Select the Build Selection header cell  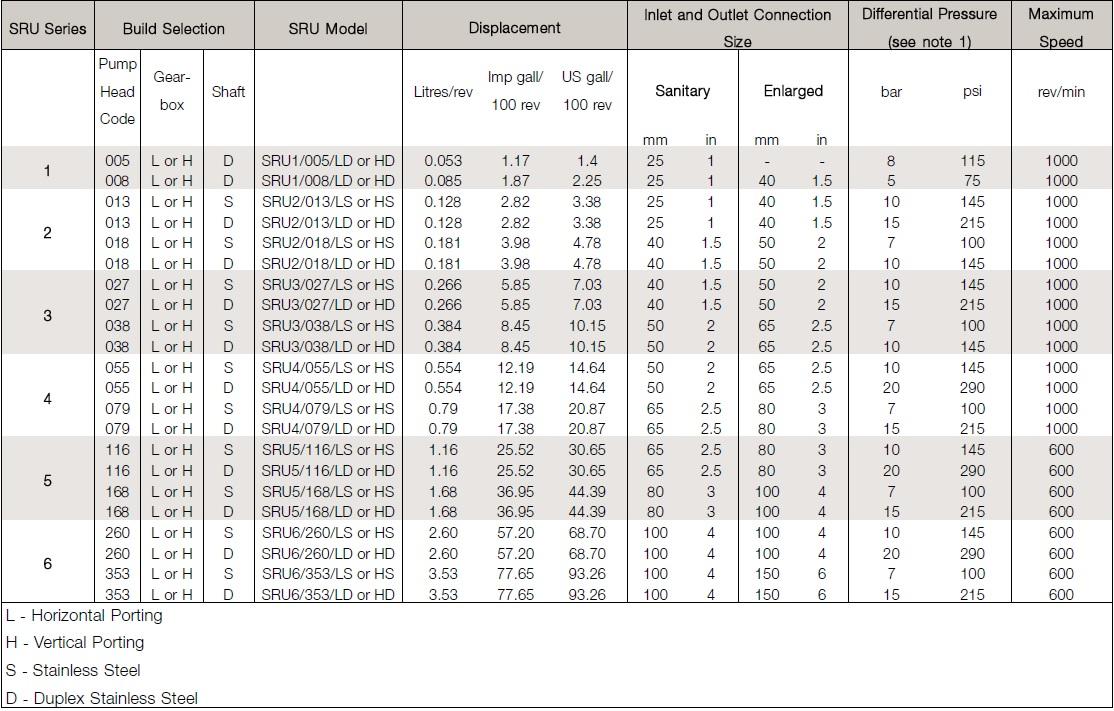pos(173,29)
